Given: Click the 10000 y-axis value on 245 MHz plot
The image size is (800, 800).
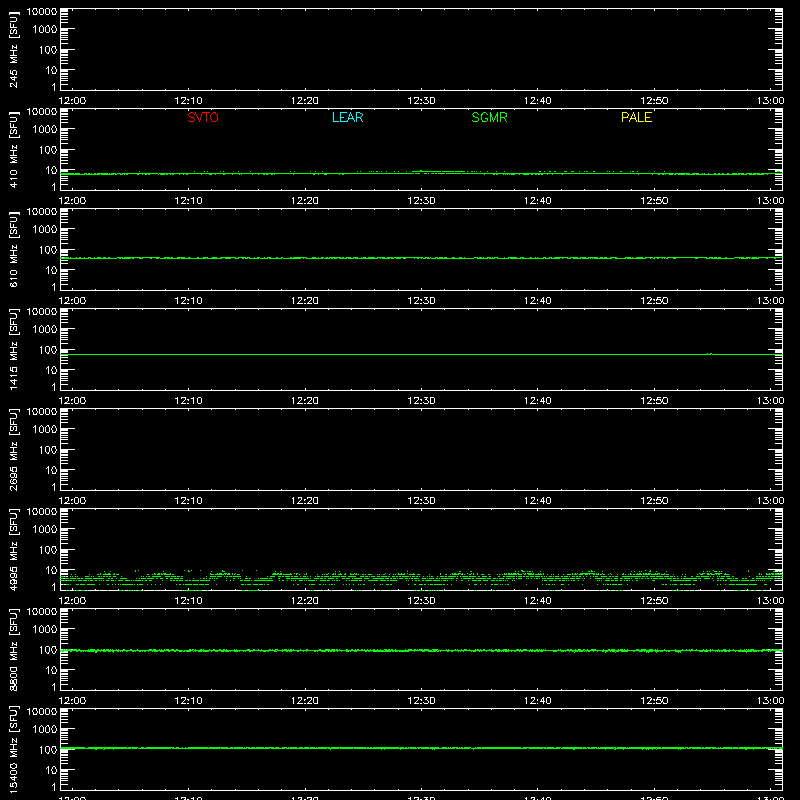Looking at the screenshot, I should click(42, 11).
